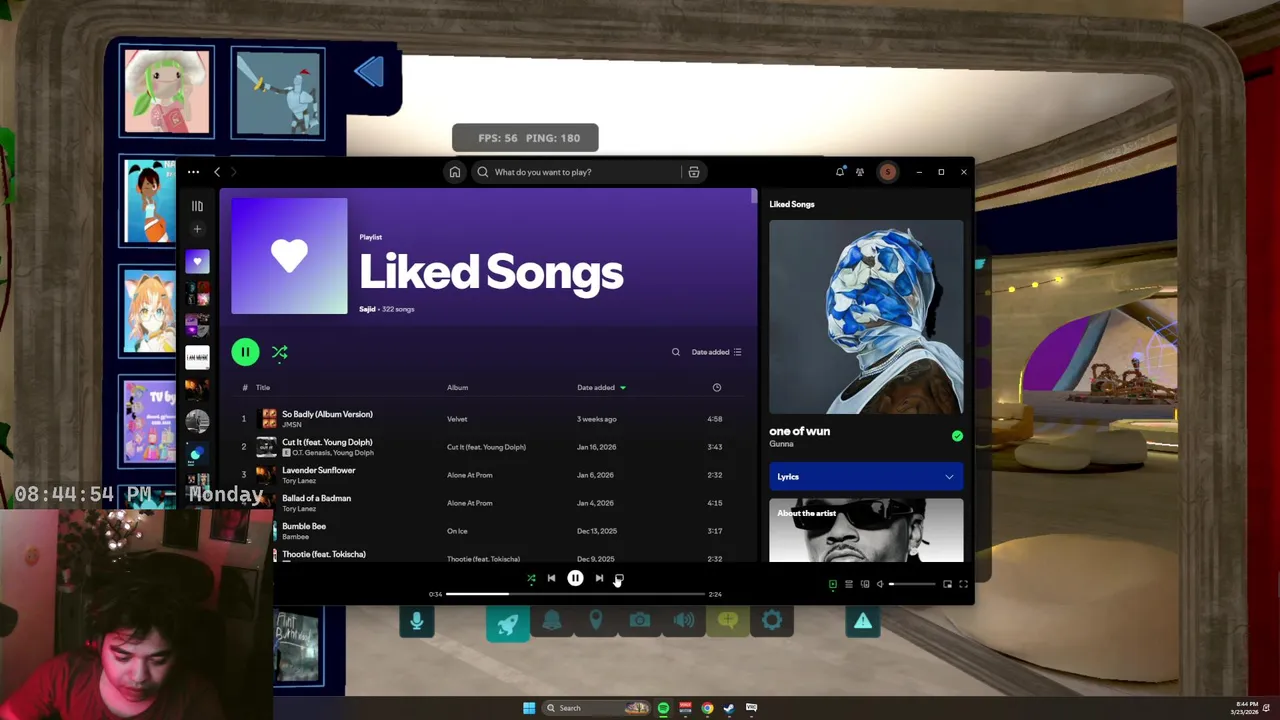Mute Spotify volume speaker icon
Viewport: 1280px width, 720px height.
pos(880,584)
